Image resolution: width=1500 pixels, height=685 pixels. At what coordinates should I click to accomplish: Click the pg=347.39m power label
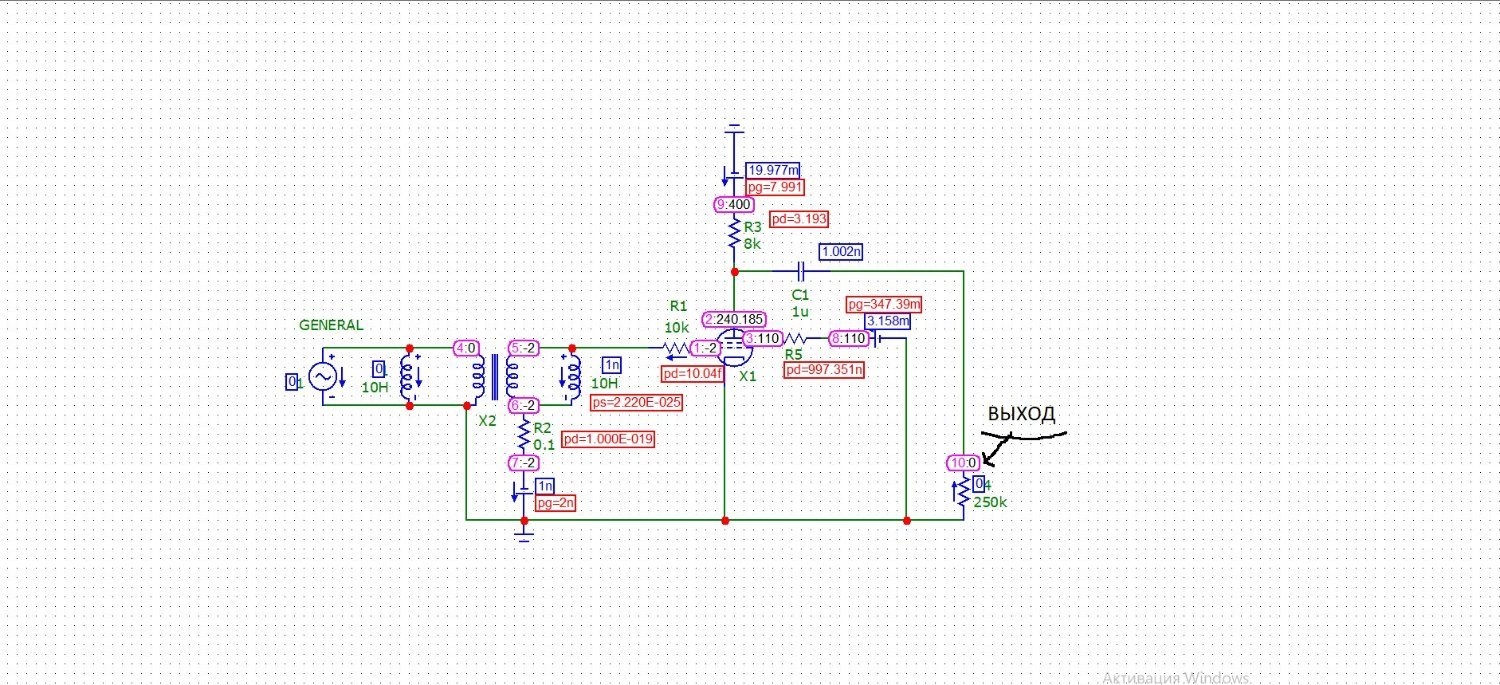coord(884,304)
